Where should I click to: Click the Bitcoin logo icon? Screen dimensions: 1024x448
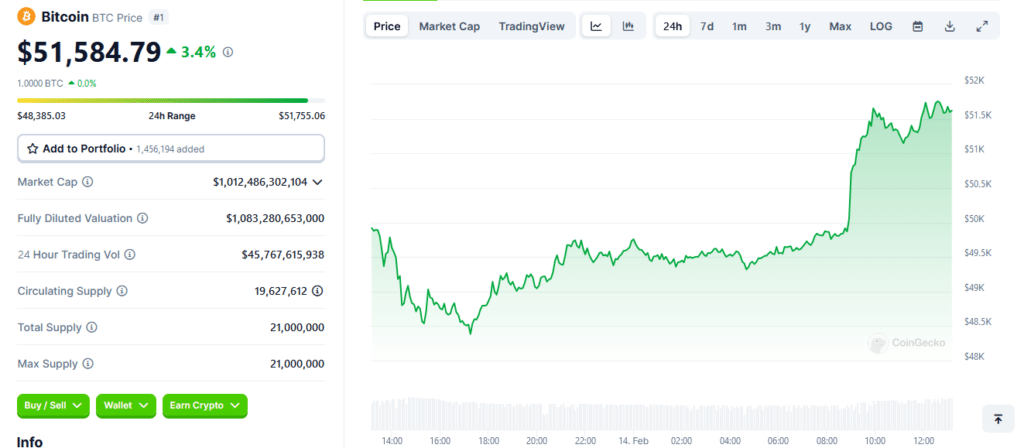[27, 16]
